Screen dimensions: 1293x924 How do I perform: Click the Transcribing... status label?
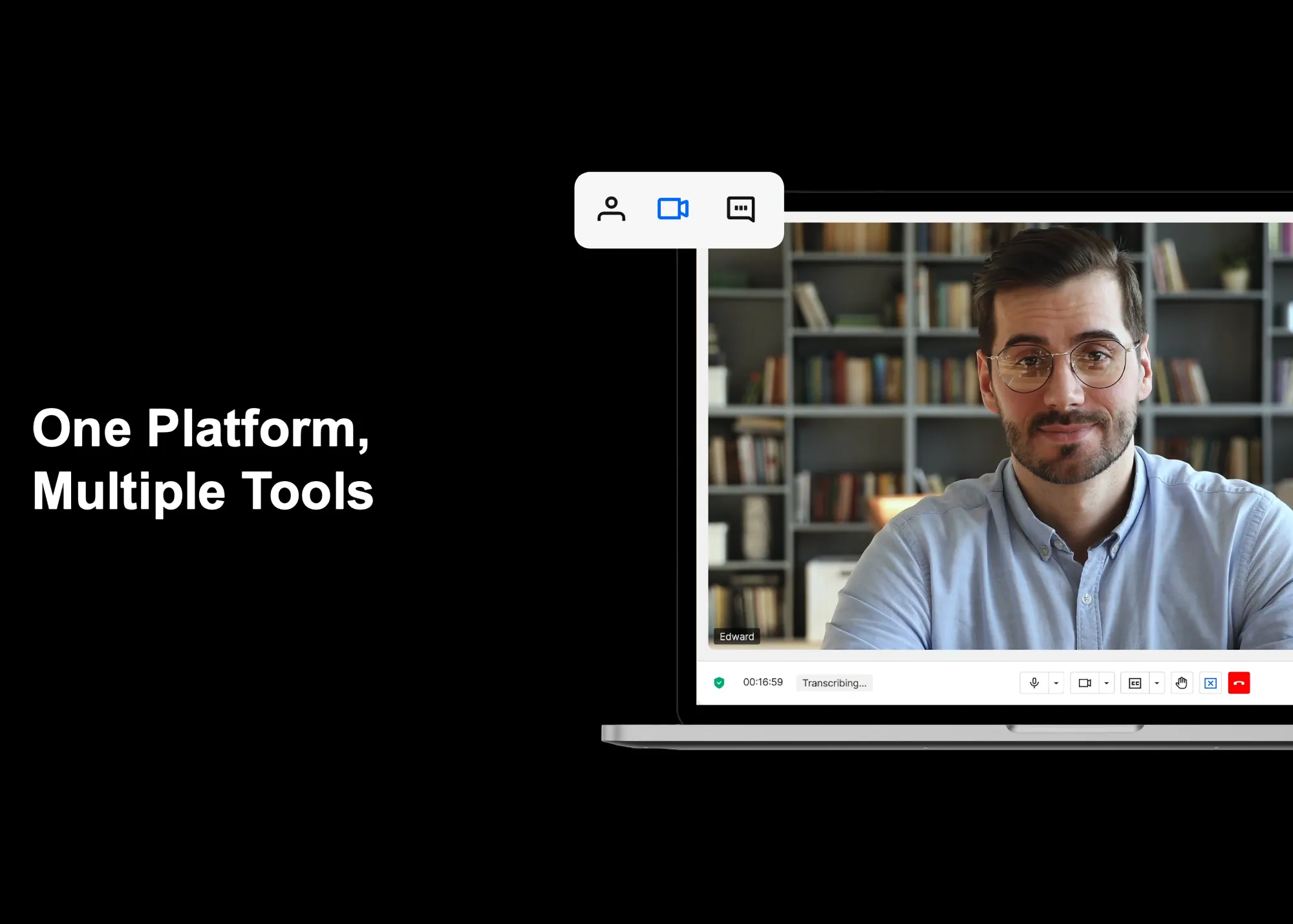(834, 683)
